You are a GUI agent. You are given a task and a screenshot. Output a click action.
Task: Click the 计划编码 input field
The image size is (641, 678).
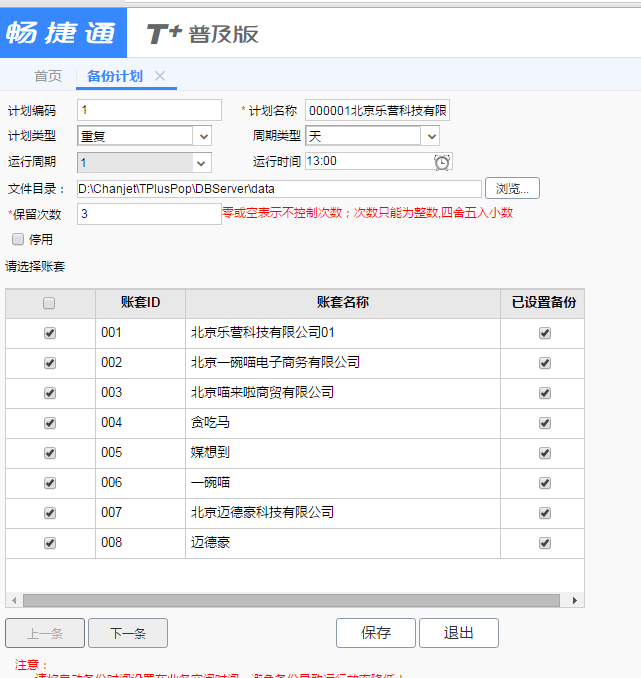[x=149, y=110]
